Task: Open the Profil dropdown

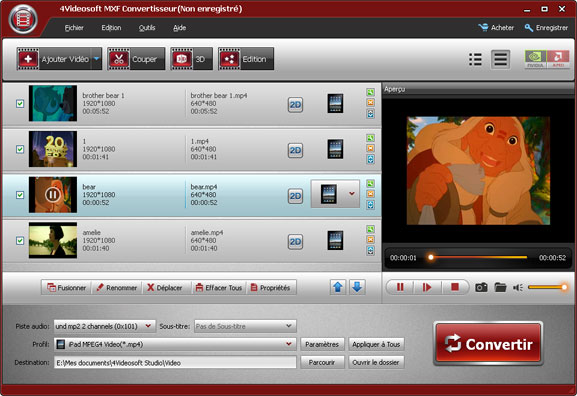Action: [x=175, y=344]
